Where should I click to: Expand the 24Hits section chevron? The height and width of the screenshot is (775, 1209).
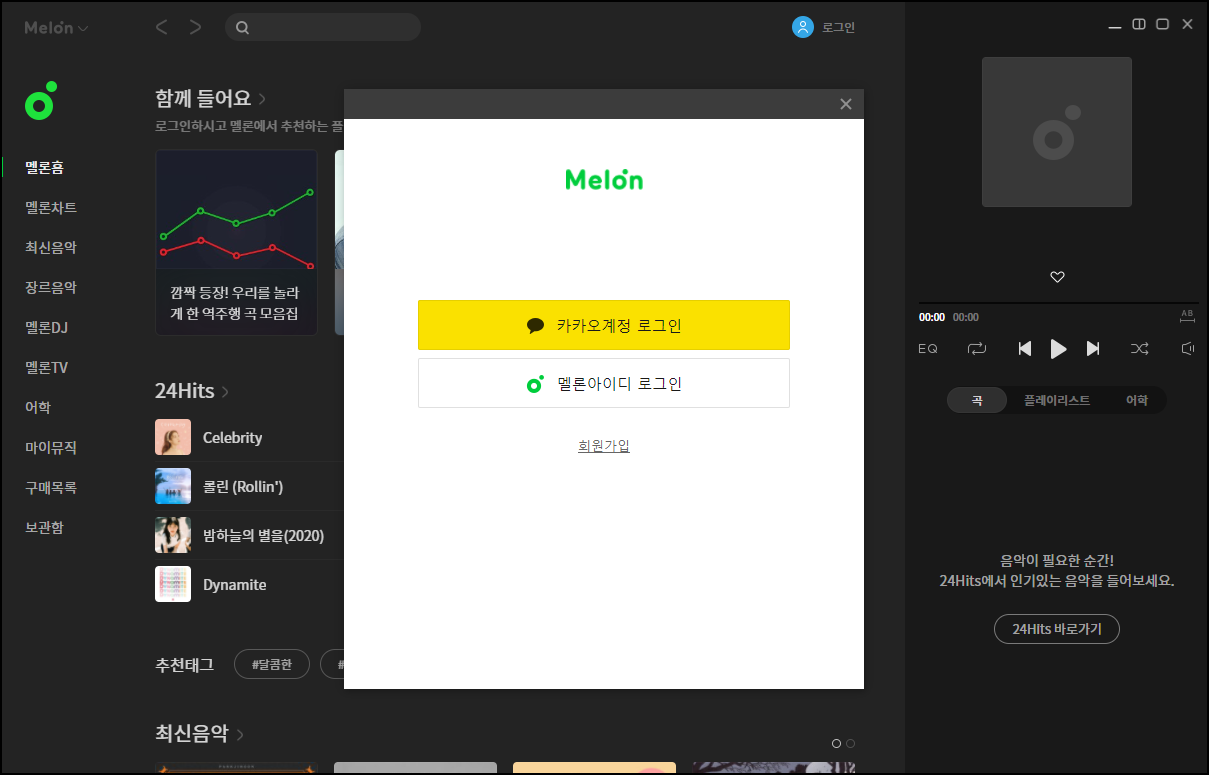[x=225, y=391]
